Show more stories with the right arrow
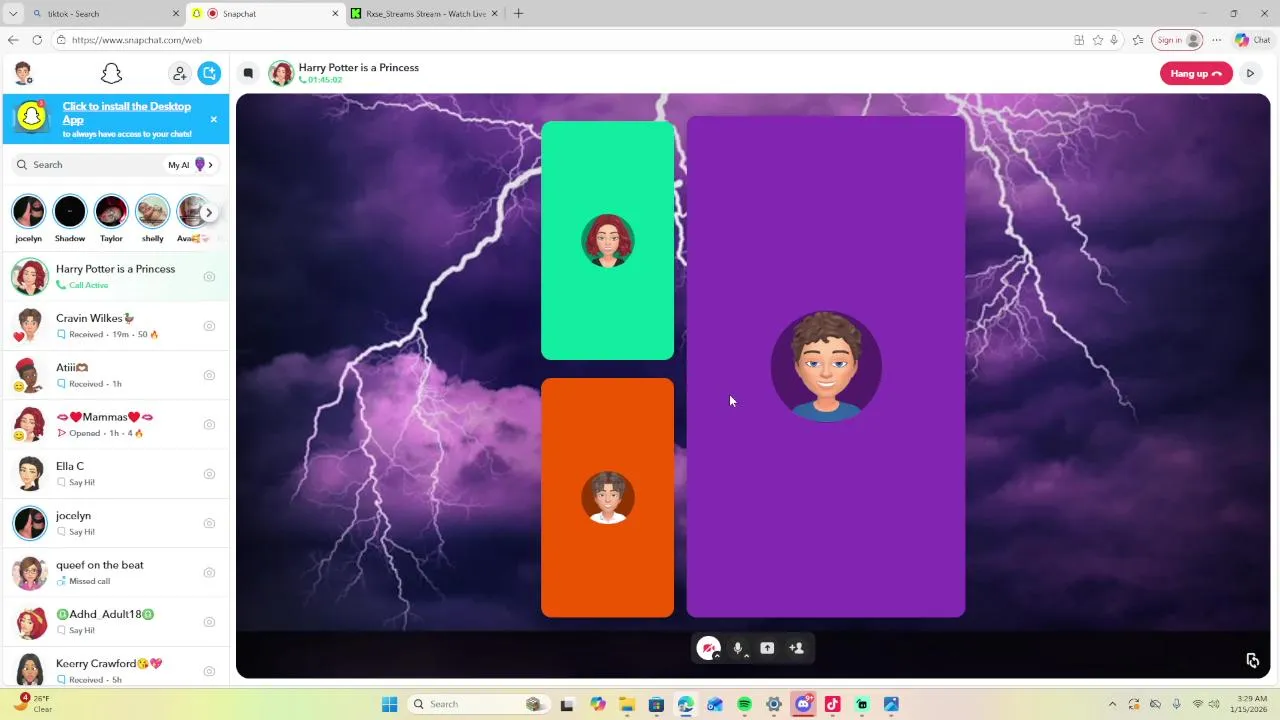Image resolution: width=1280 pixels, height=720 pixels. click(x=208, y=212)
